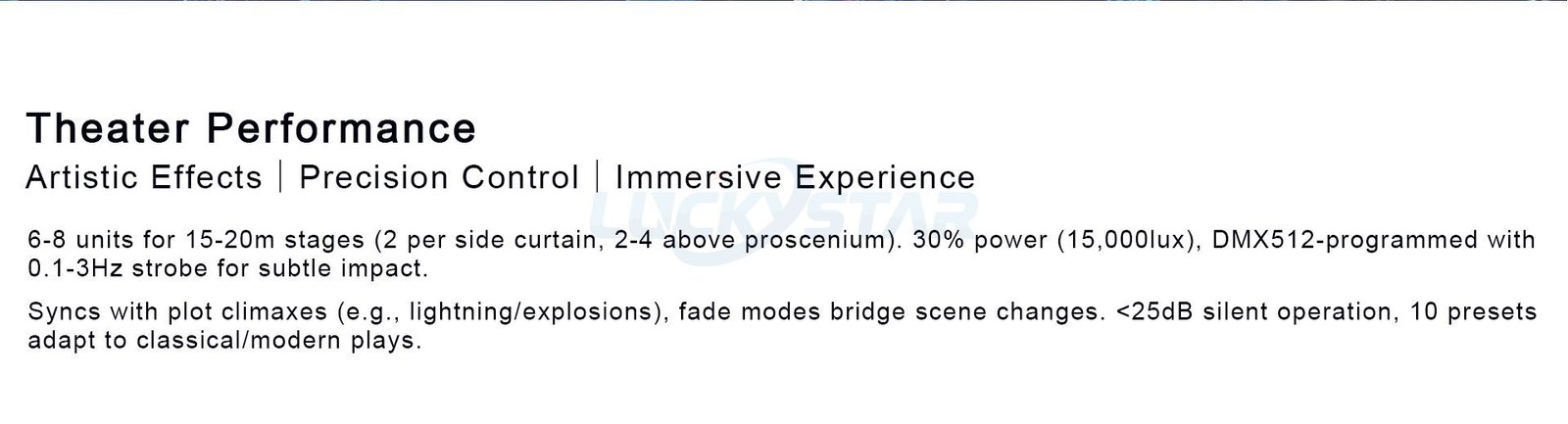Click the Immersive Experience subtitle text
Viewport: 1568px width, 424px height.
tap(795, 177)
